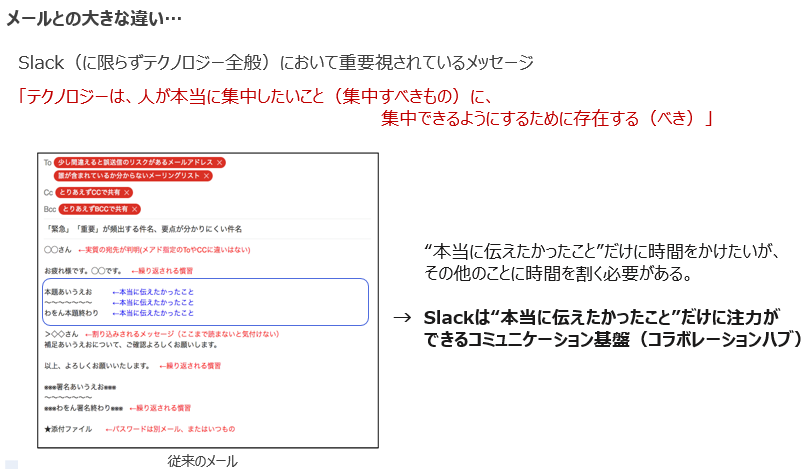The image size is (806, 469).
Task: Click the signature line 署名あいうえお
Action: coord(80,387)
